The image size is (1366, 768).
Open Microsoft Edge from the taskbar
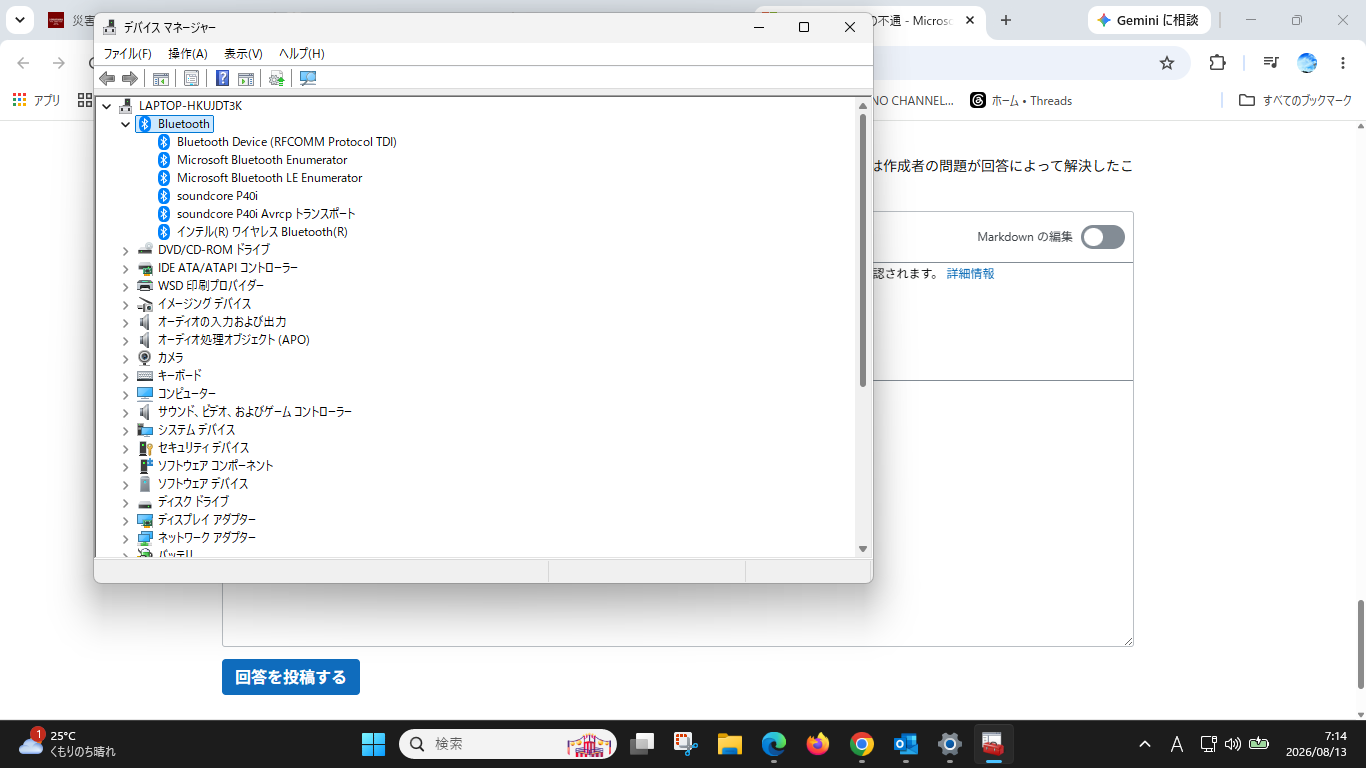pyautogui.click(x=774, y=744)
